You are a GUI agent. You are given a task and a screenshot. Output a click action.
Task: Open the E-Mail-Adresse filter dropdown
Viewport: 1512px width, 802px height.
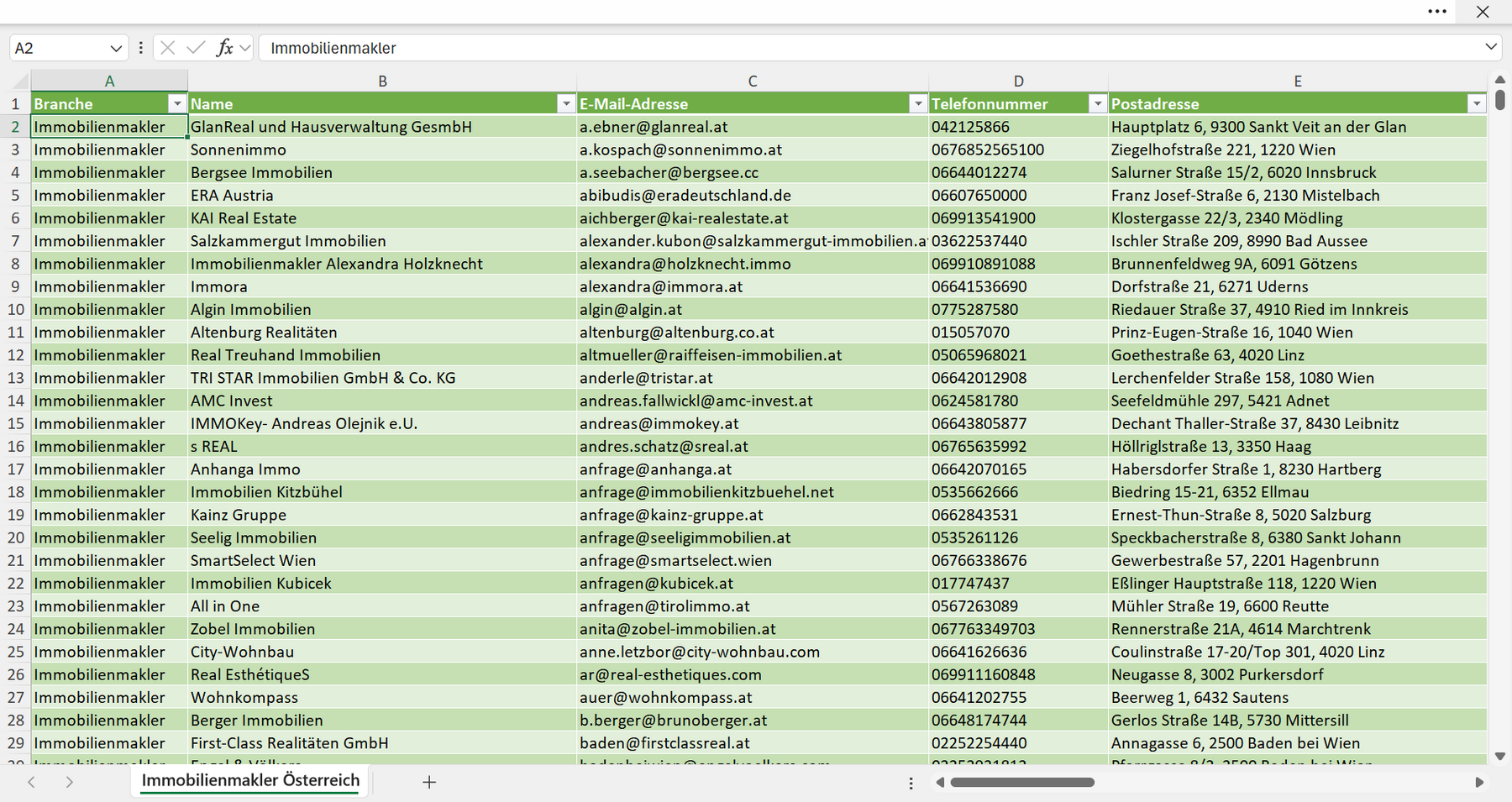[x=918, y=104]
